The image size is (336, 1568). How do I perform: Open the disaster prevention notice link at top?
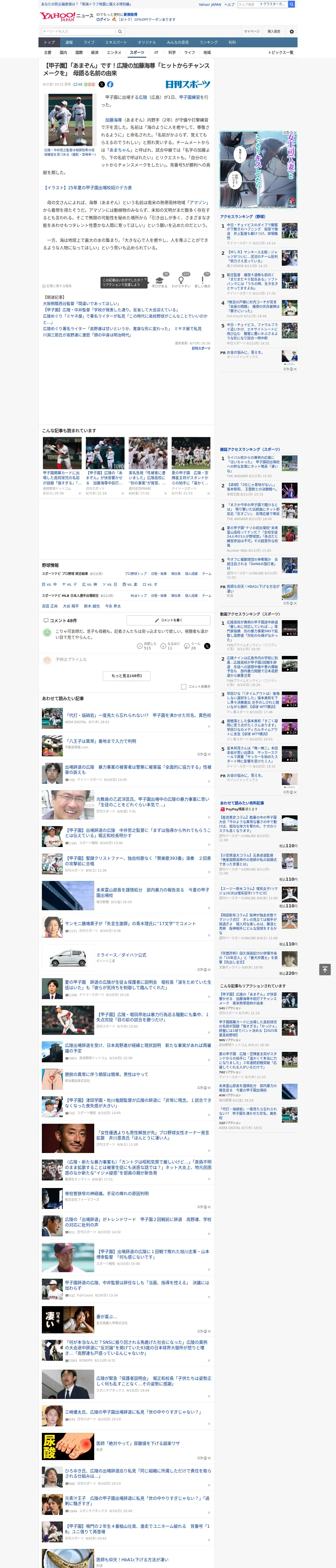tap(86, 4)
